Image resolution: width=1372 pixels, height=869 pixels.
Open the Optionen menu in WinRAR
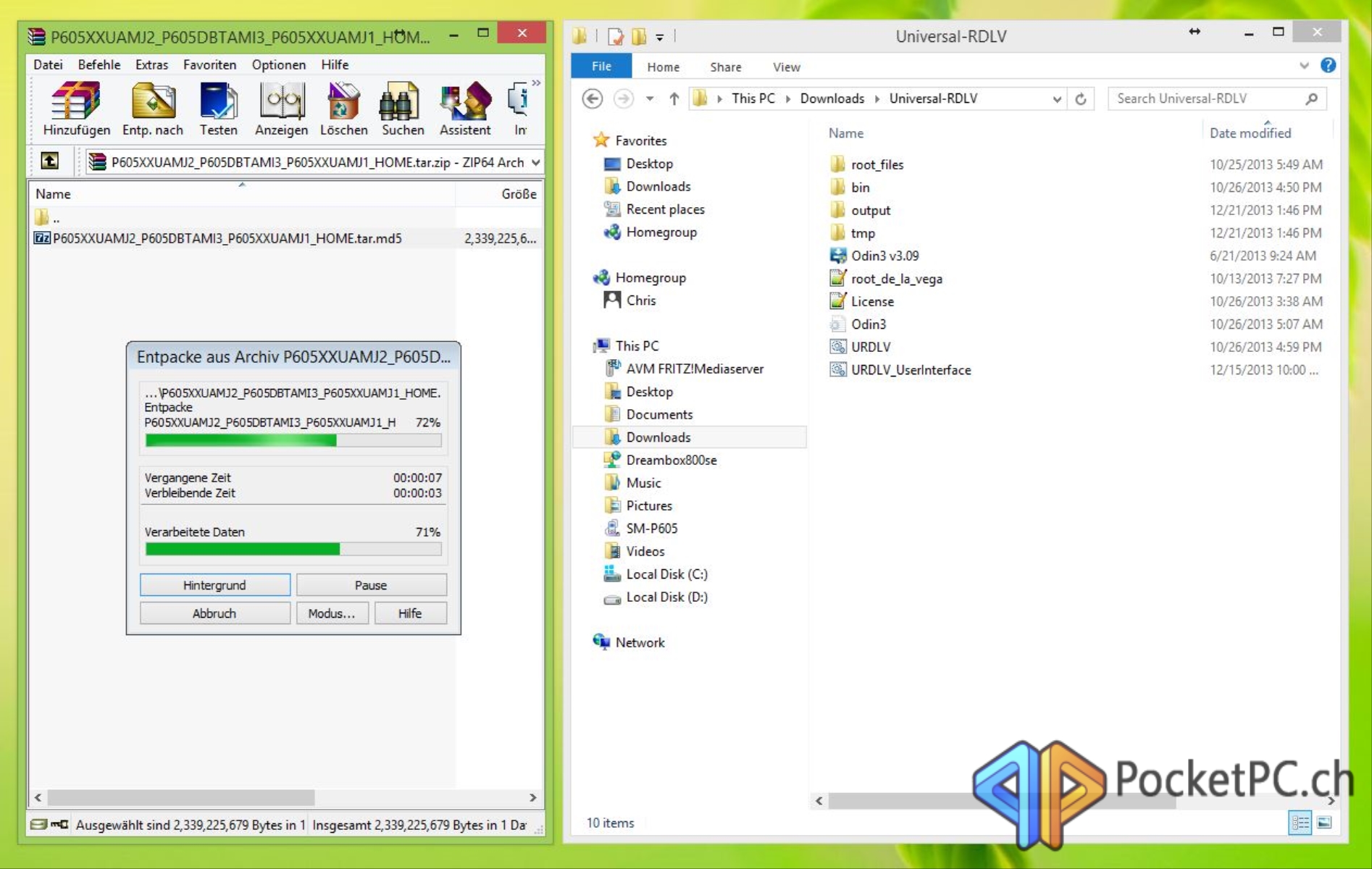[x=279, y=64]
